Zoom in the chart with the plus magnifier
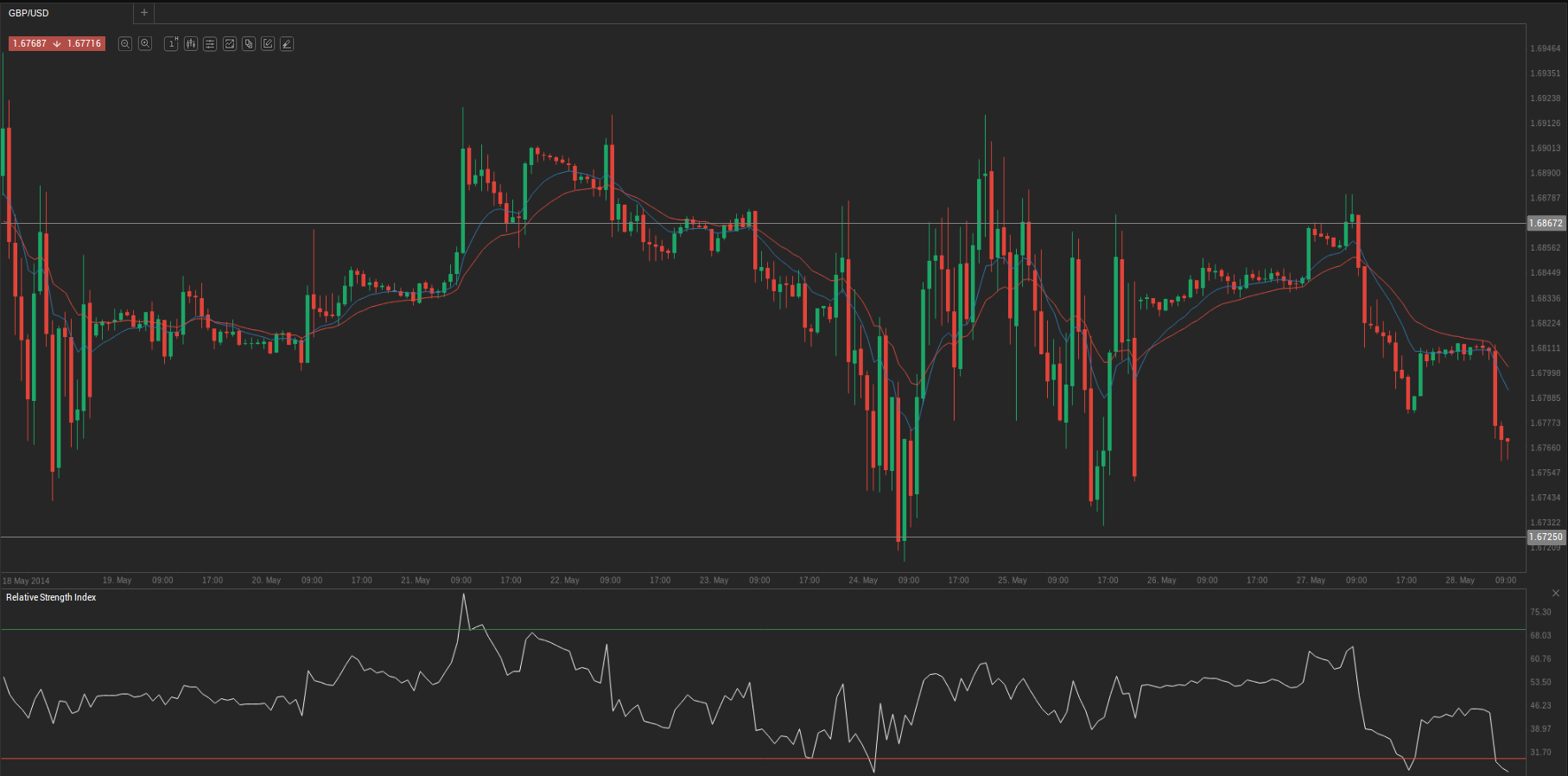The width and height of the screenshot is (1568, 776). coord(145,43)
